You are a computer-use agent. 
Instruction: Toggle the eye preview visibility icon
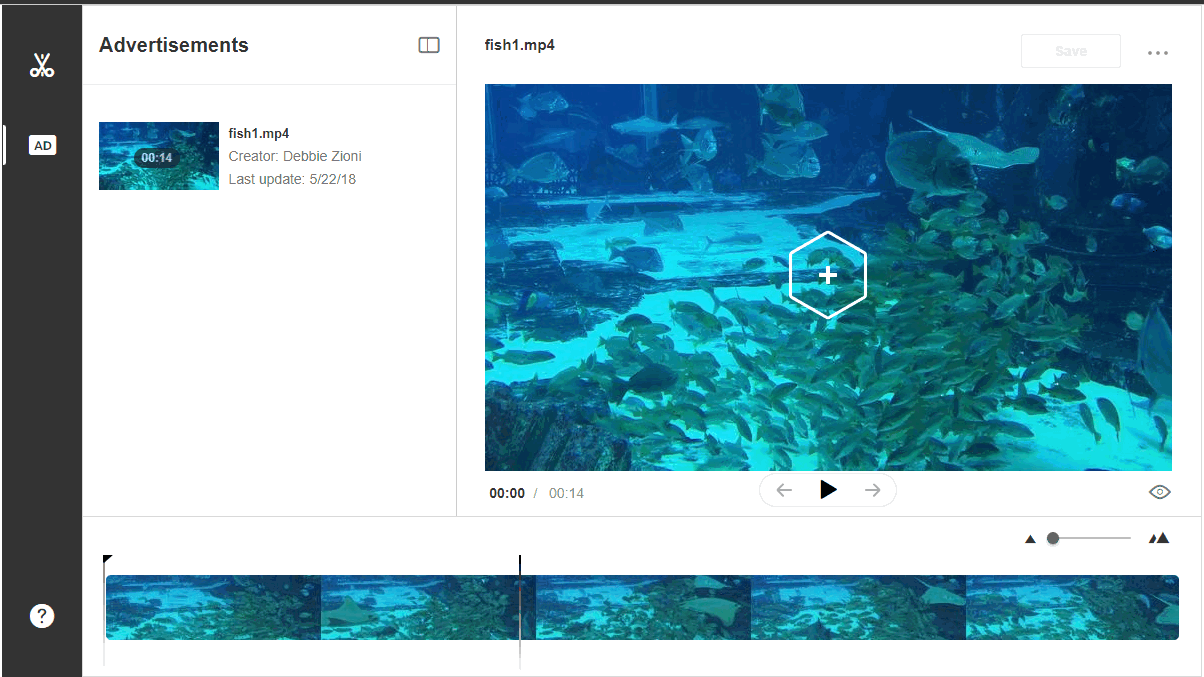pos(1160,492)
